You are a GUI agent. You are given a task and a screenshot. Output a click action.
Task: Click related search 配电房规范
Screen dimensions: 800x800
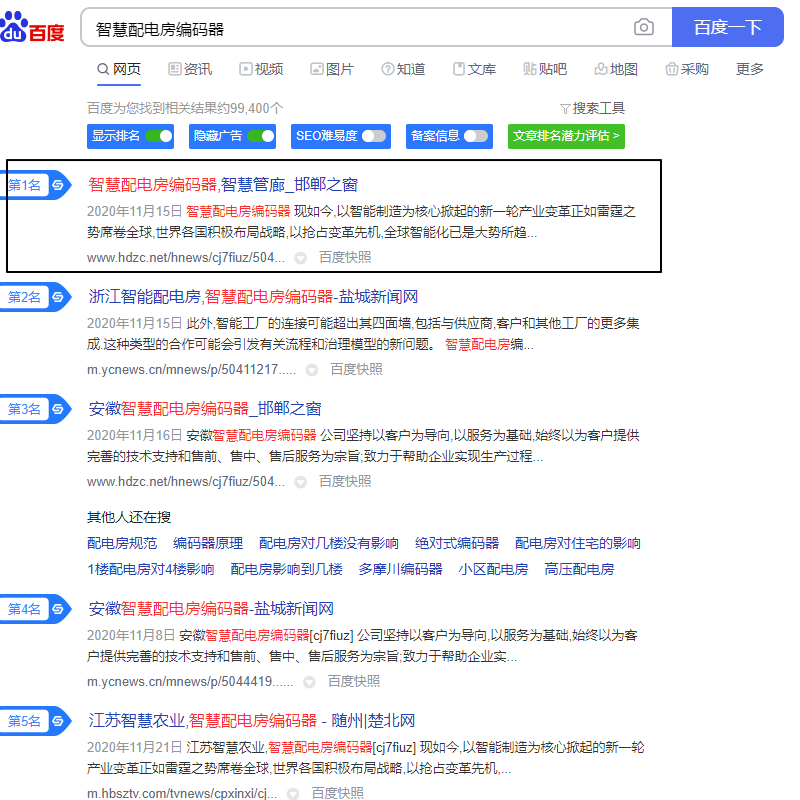coord(122,543)
